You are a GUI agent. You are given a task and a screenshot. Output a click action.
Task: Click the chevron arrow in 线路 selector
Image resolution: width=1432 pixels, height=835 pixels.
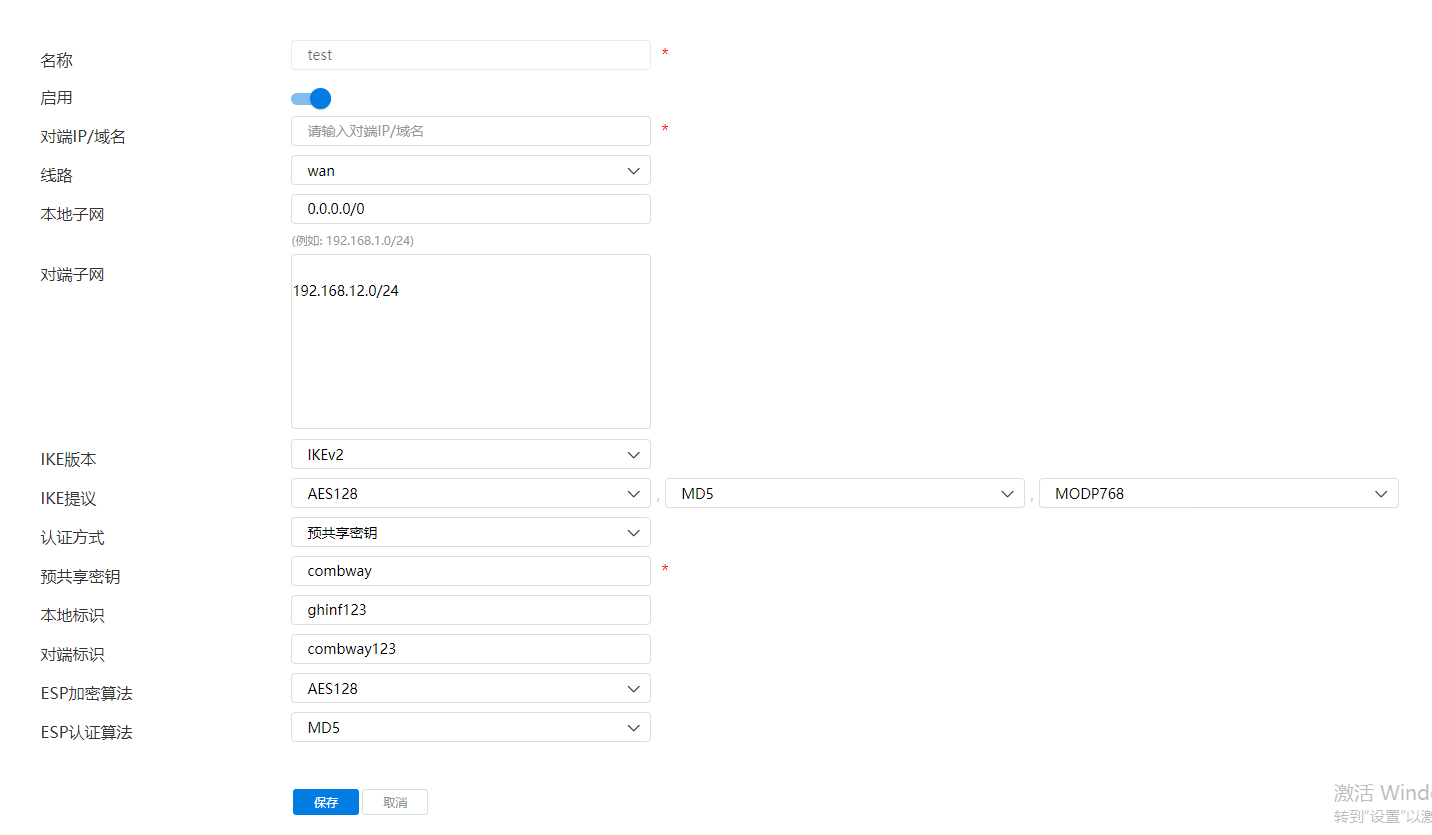633,171
